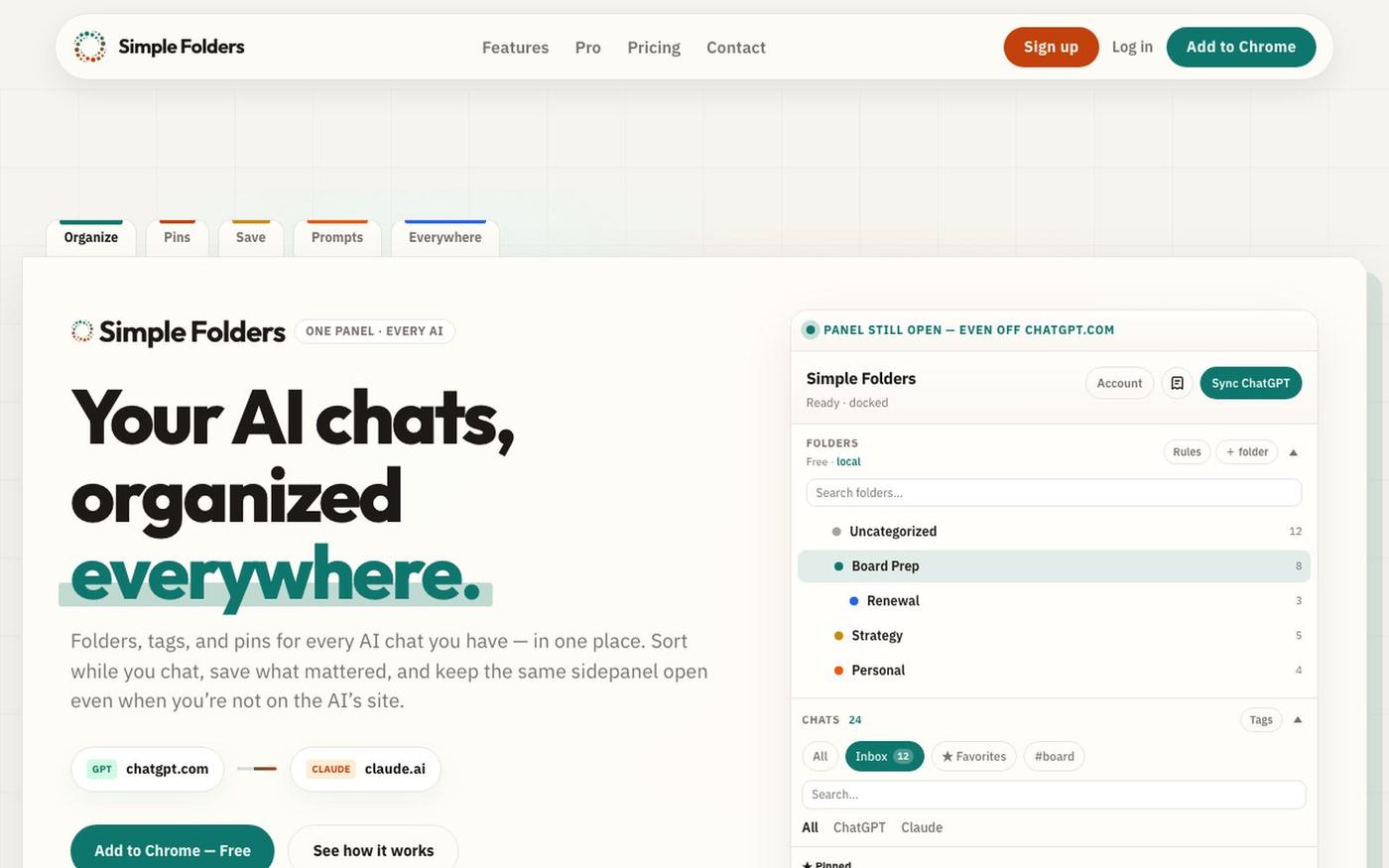This screenshot has height=868, width=1389.
Task: Go to Pricing in the navbar
Action: pos(654,48)
